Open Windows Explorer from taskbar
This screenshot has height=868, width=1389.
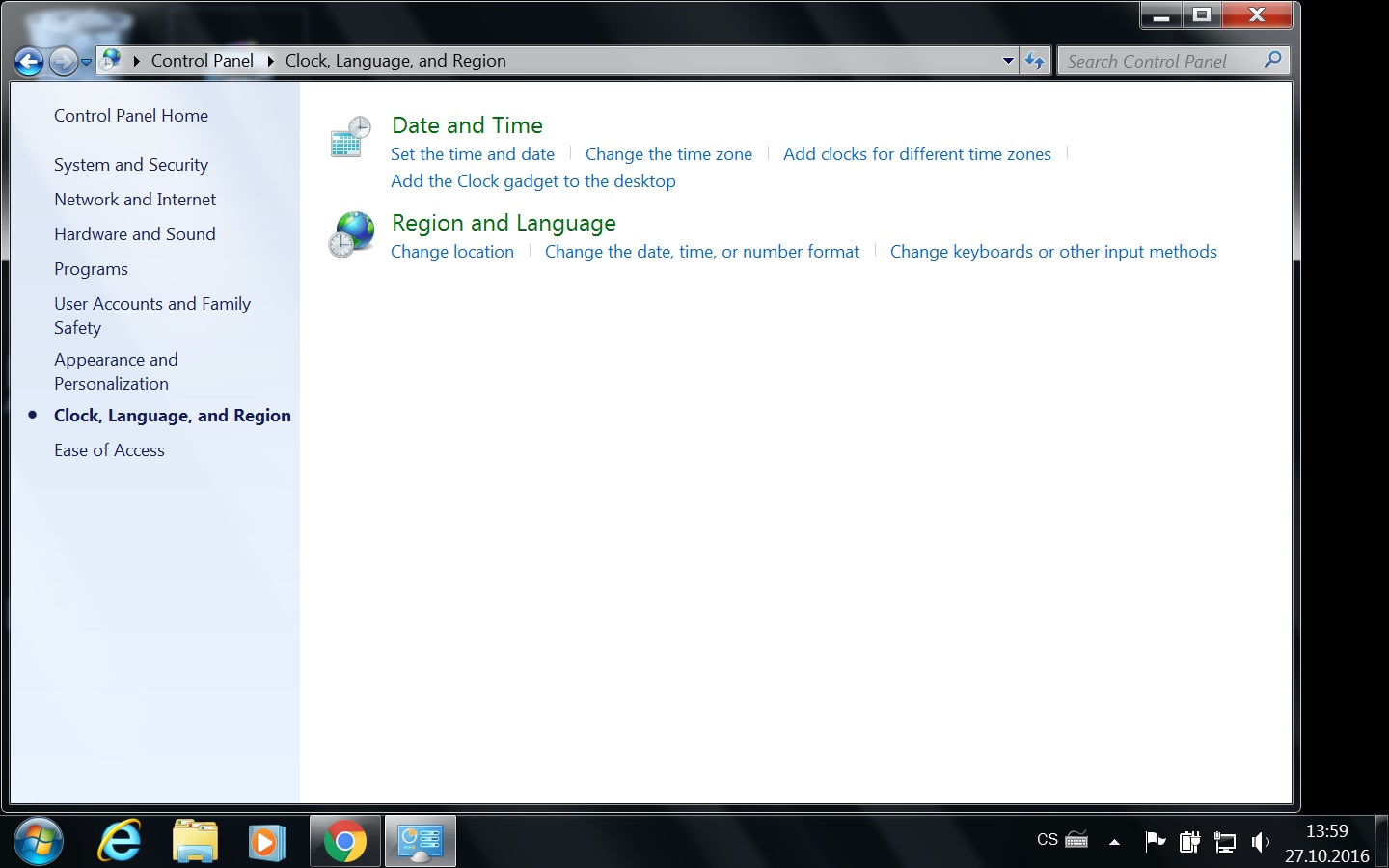[x=195, y=842]
